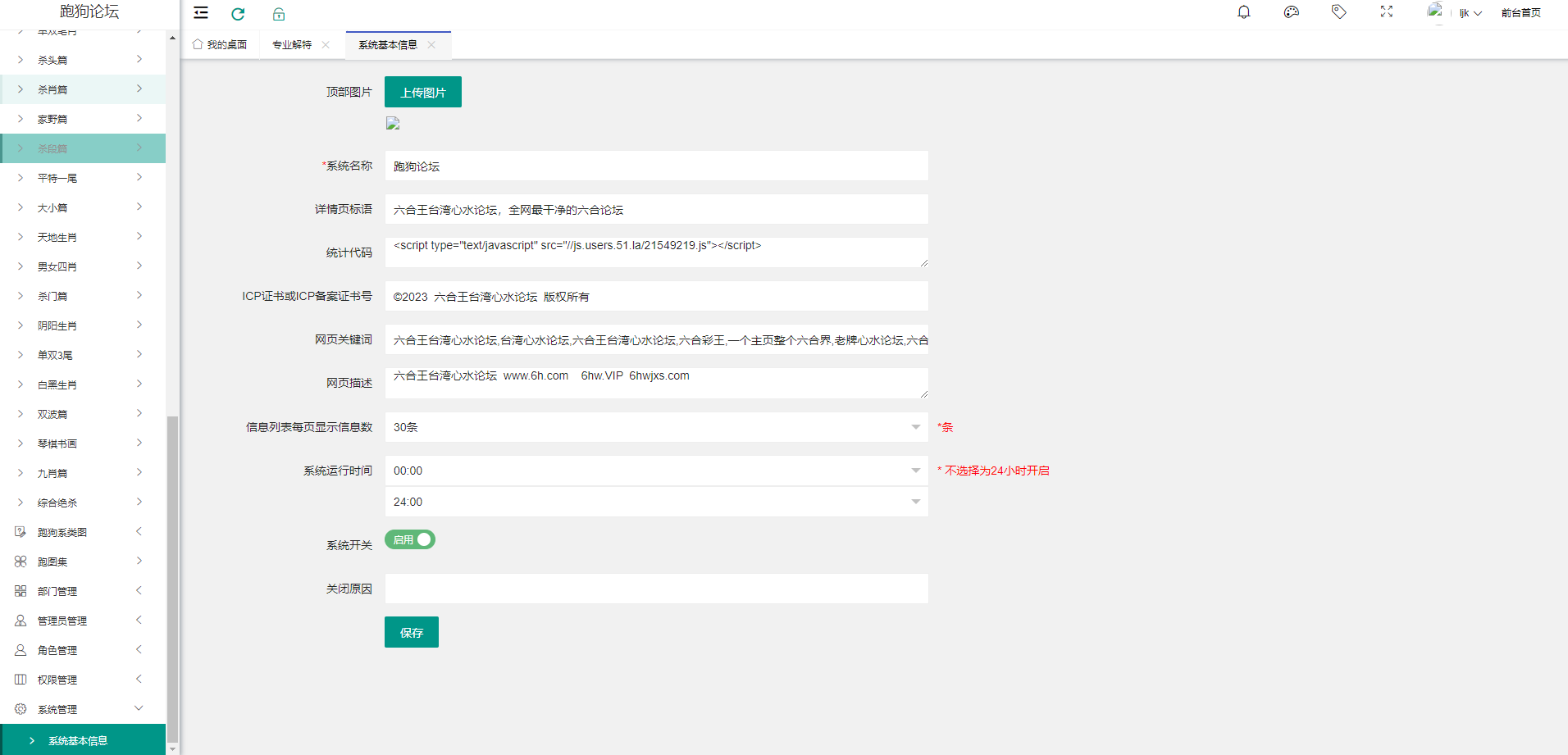Viewport: 1568px width, 755px height.
Task: Click the lock screen icon
Action: coord(279,14)
